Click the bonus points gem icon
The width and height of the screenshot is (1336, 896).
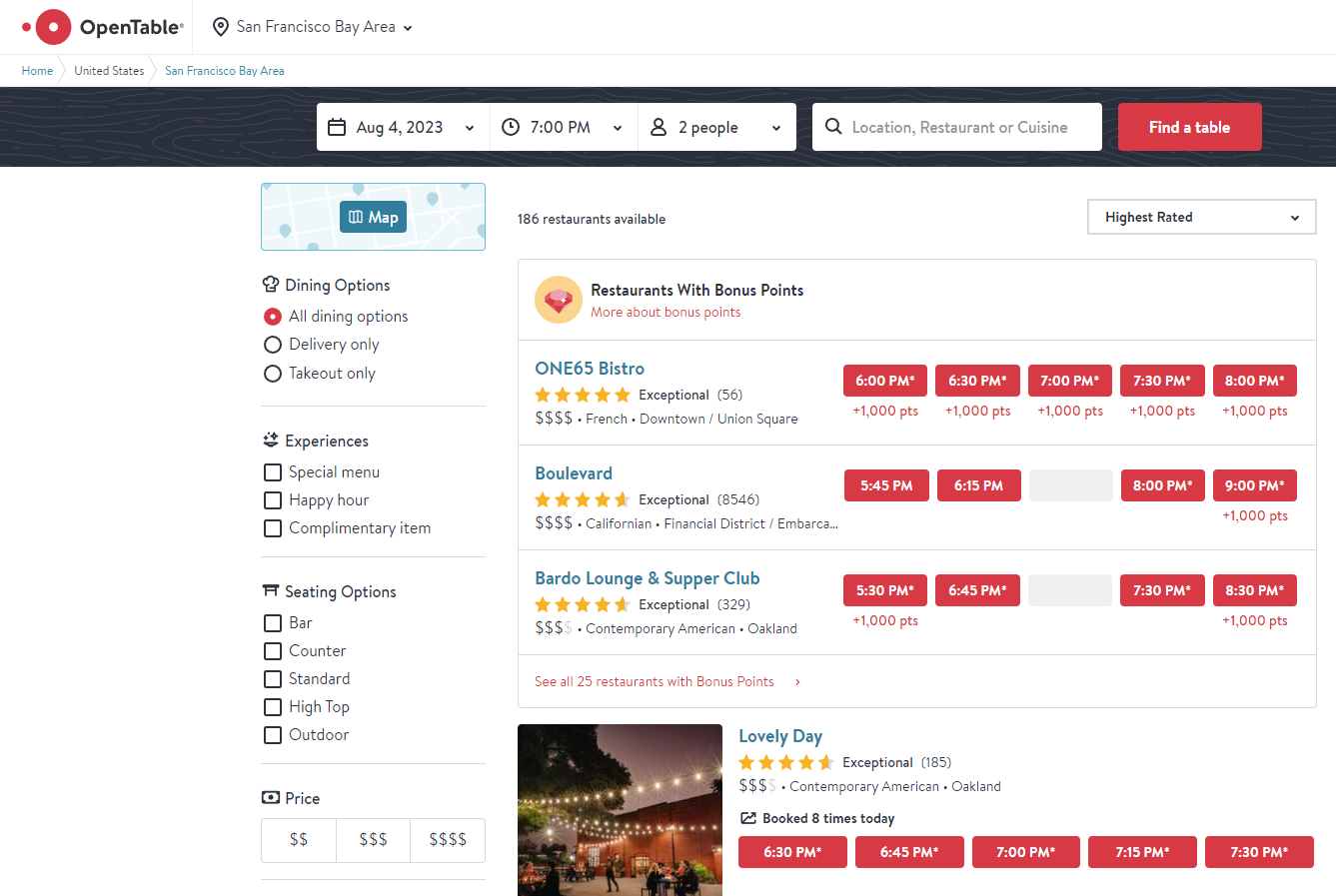[x=558, y=300]
